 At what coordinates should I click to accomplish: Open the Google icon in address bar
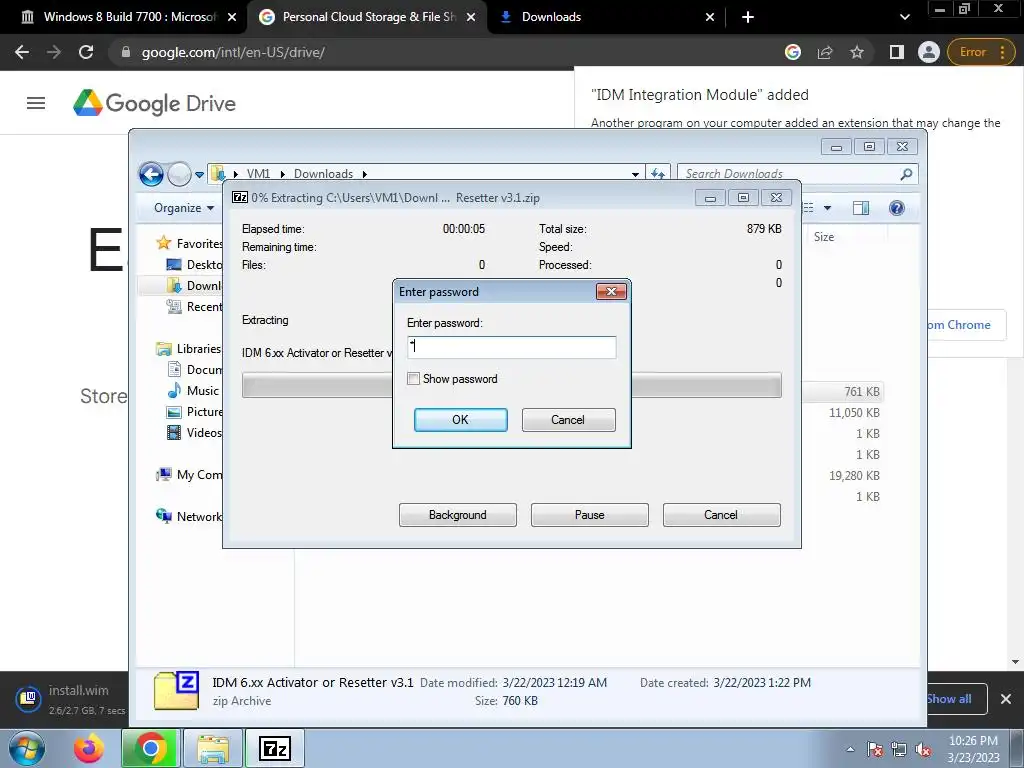(x=793, y=52)
